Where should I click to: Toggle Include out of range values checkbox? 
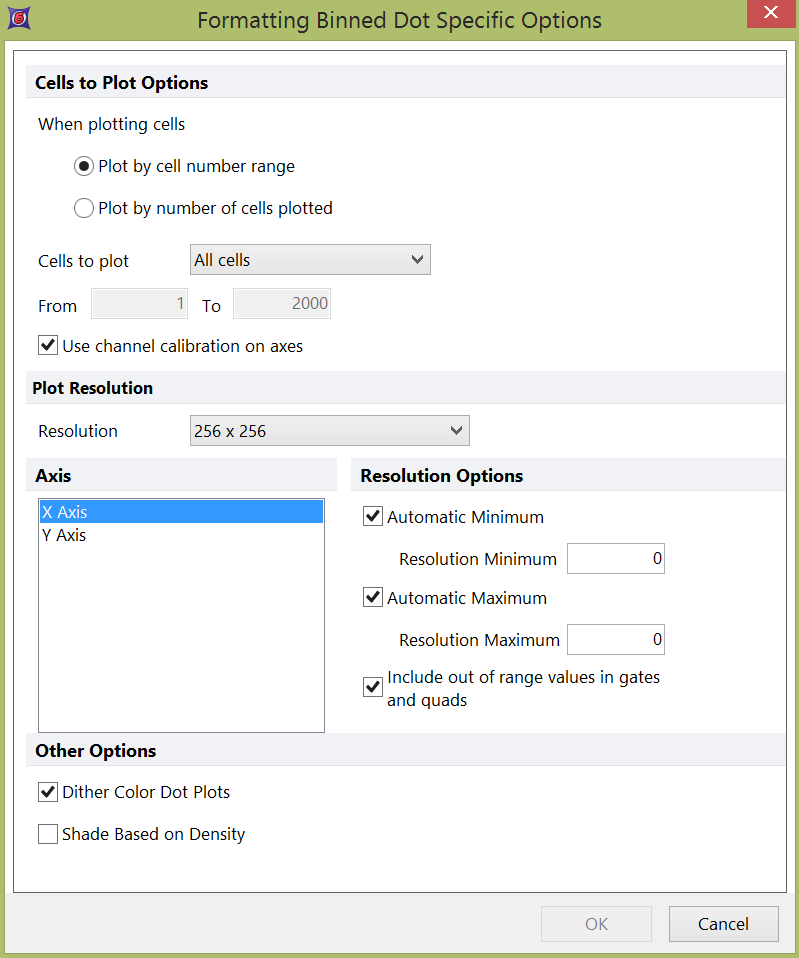(373, 688)
